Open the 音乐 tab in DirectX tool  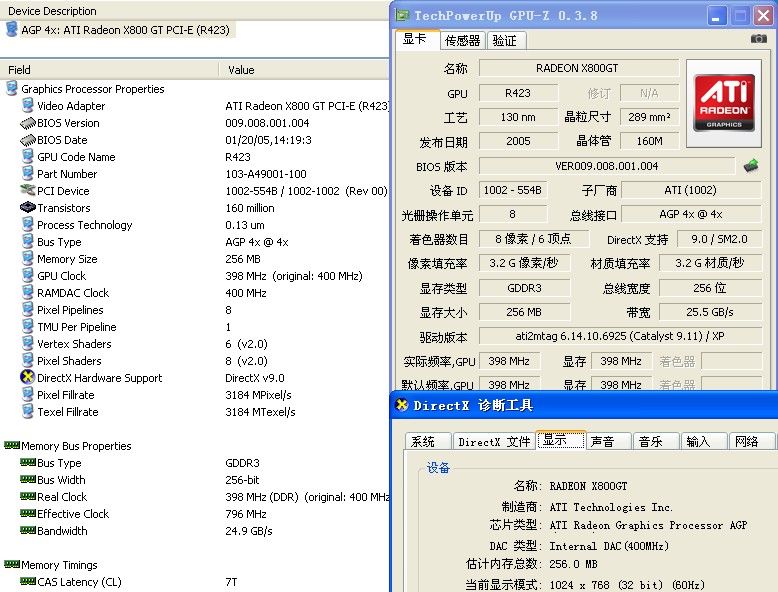pyautogui.click(x=656, y=441)
